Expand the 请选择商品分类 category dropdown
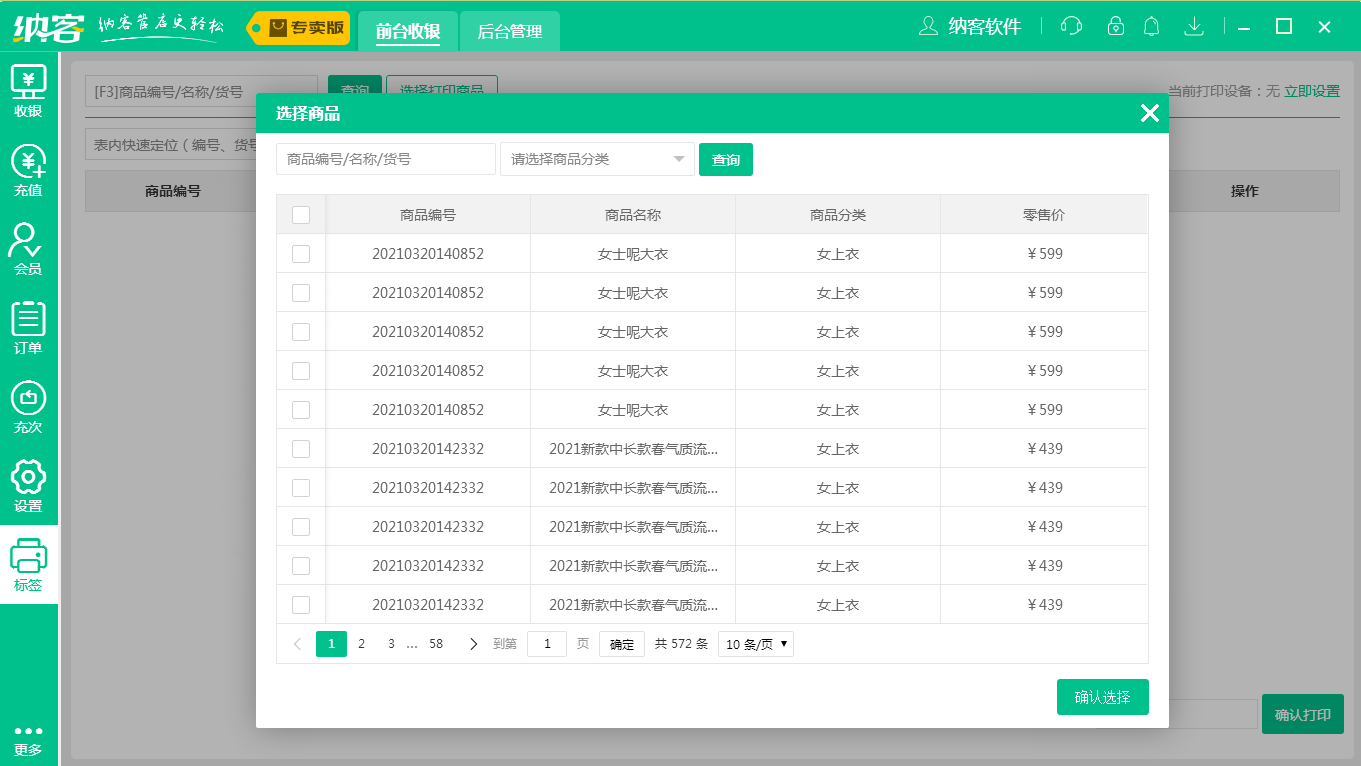Screen dimensions: 1361x766 pos(597,159)
